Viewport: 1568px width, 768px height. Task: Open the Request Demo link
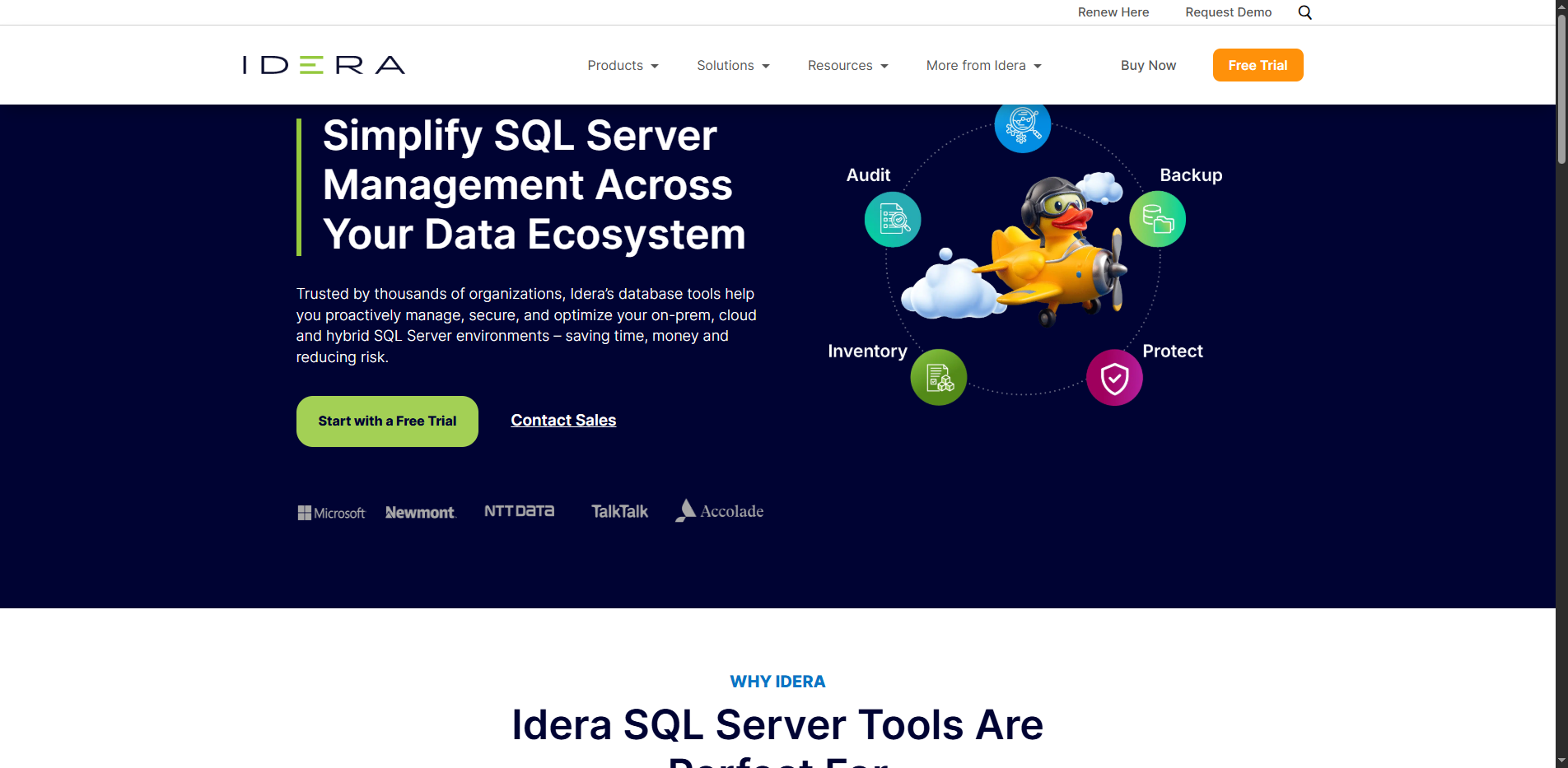click(x=1228, y=12)
